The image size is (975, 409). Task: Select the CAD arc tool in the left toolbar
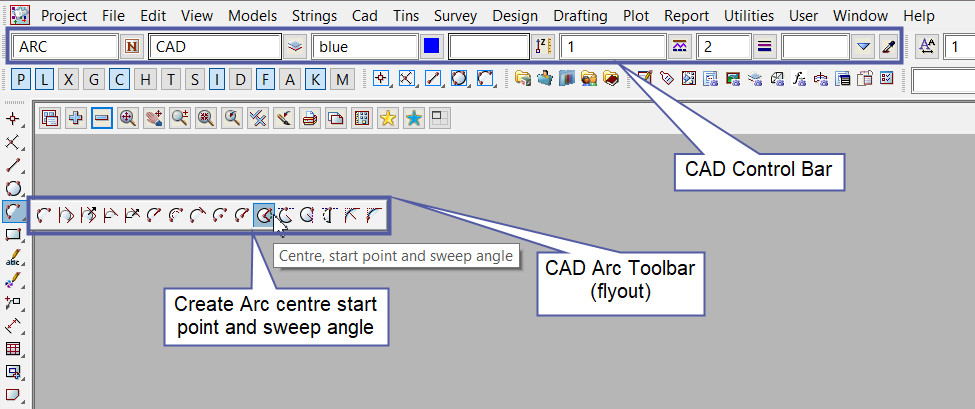click(x=13, y=212)
